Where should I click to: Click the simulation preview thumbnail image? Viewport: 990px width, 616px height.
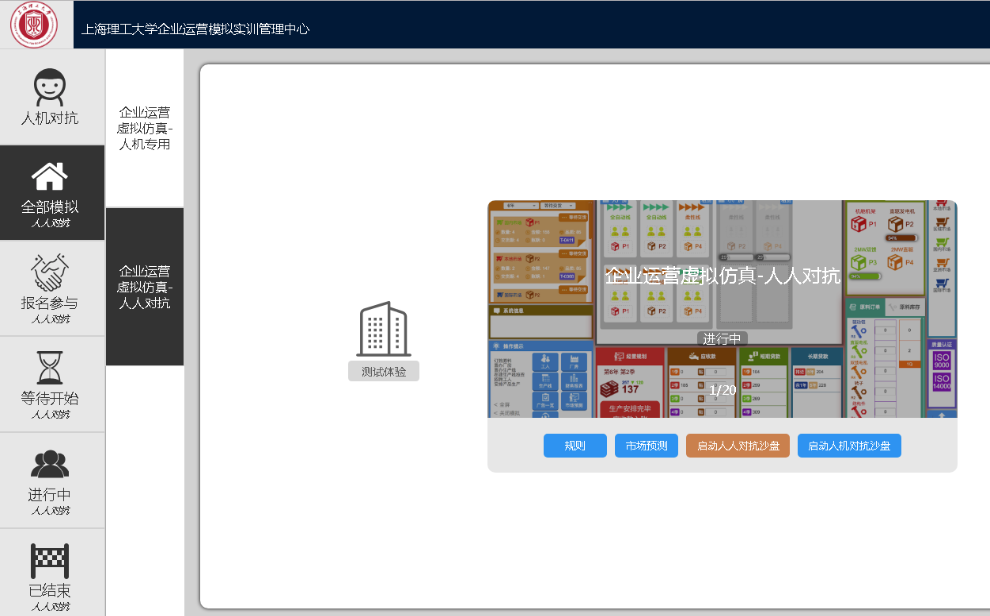coord(722,309)
